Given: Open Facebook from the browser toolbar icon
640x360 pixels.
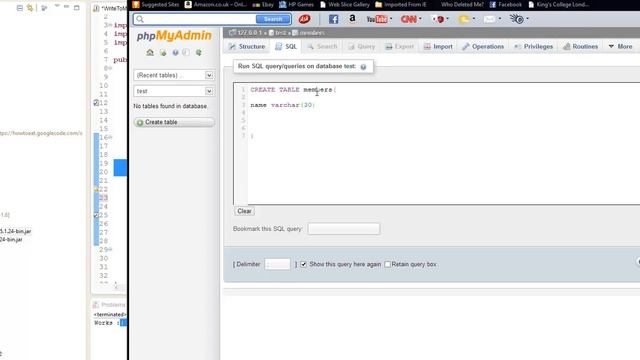Looking at the screenshot, I should (333, 19).
